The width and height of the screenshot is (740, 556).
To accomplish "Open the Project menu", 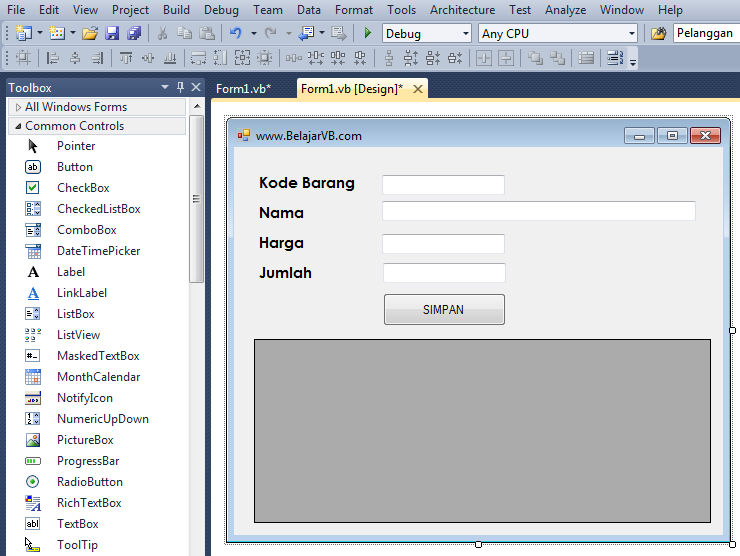I will pos(130,9).
